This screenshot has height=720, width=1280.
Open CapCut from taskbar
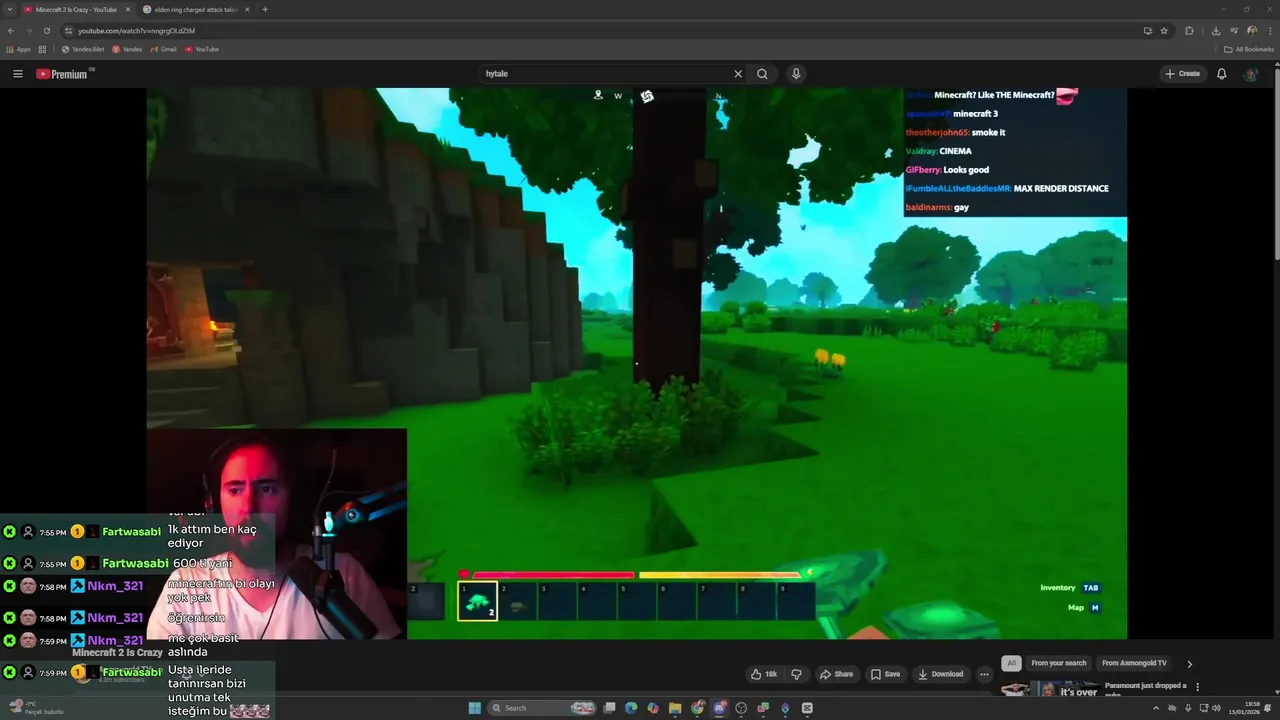coord(807,708)
